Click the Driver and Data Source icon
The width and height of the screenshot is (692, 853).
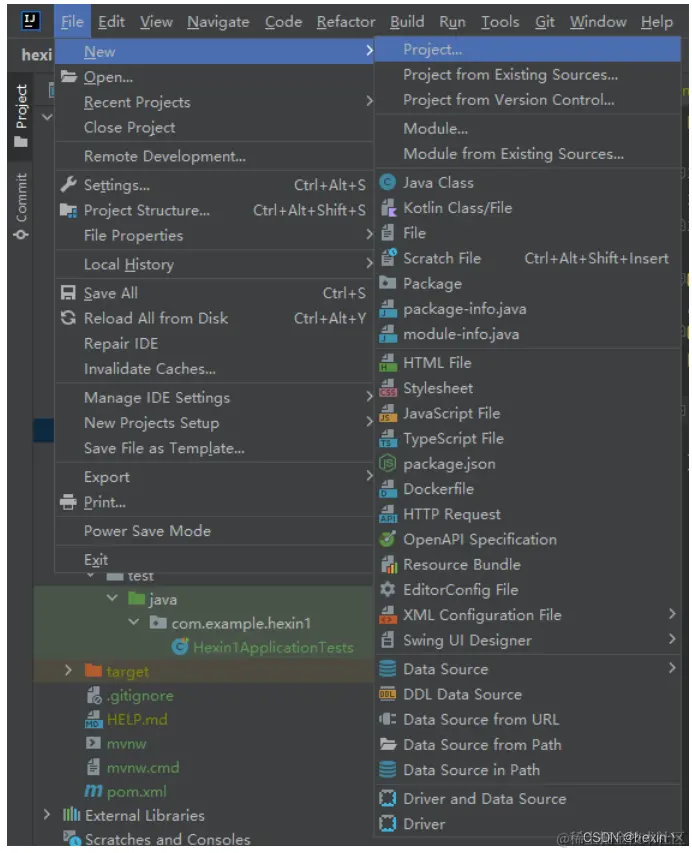click(387, 798)
